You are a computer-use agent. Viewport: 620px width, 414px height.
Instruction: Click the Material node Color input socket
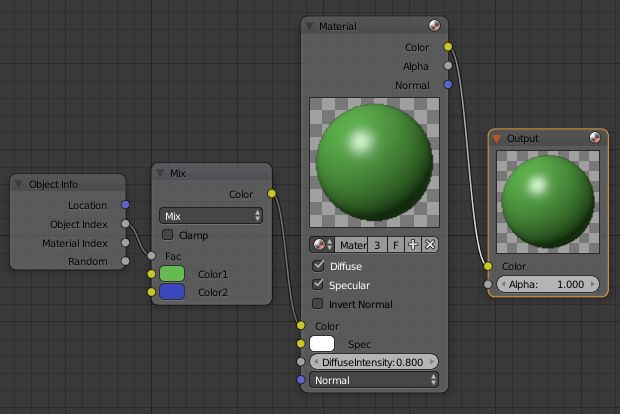coord(301,325)
